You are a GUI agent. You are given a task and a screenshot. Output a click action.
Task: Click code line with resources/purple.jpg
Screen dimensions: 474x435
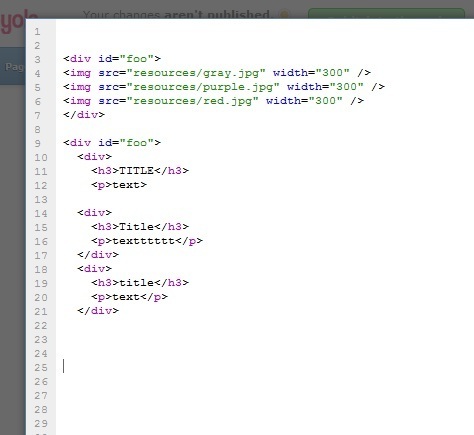pyautogui.click(x=224, y=87)
